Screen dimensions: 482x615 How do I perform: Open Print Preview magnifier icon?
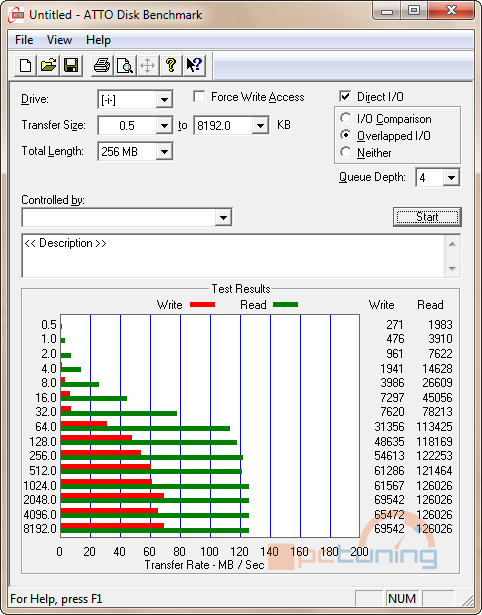coord(125,65)
